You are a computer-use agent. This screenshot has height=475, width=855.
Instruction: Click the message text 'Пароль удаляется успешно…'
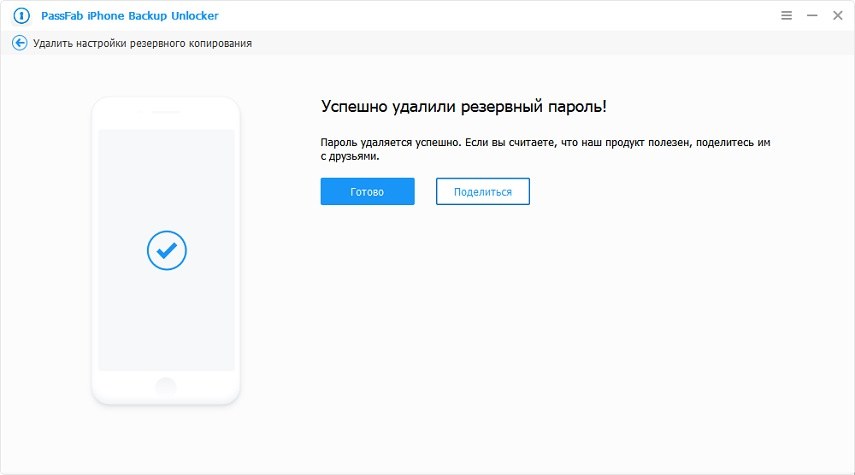pos(545,149)
